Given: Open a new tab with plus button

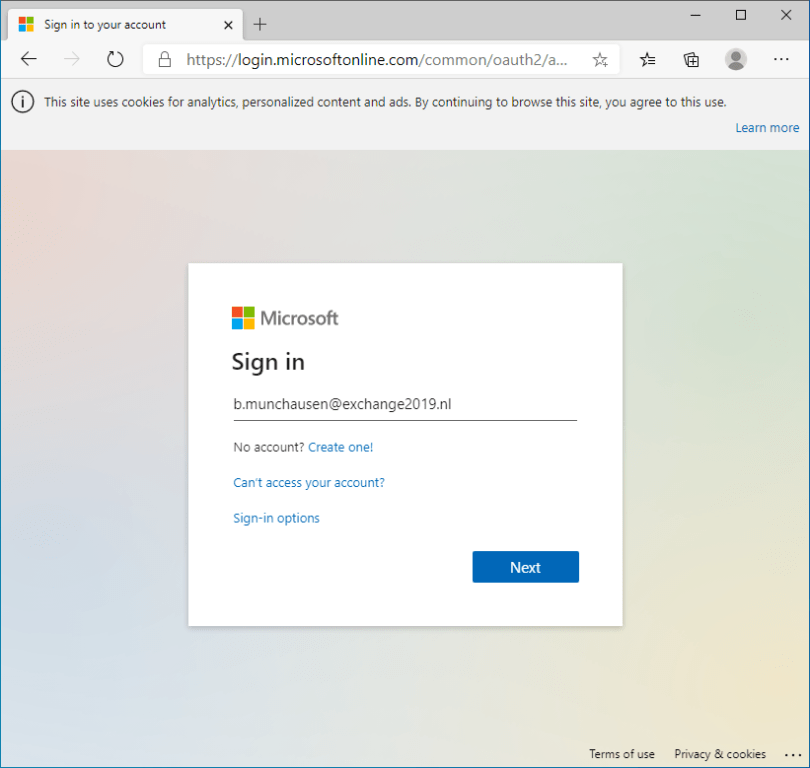Looking at the screenshot, I should (x=260, y=24).
